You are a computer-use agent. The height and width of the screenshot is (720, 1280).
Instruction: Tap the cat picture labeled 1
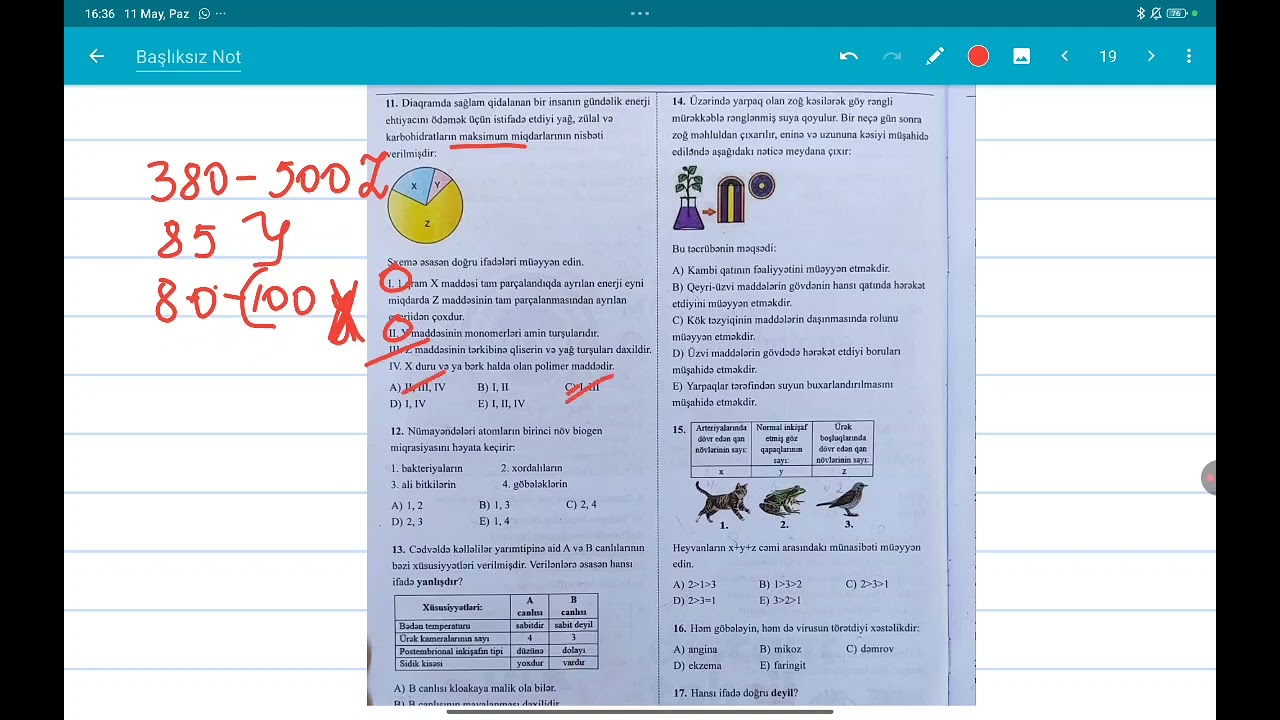coord(723,501)
